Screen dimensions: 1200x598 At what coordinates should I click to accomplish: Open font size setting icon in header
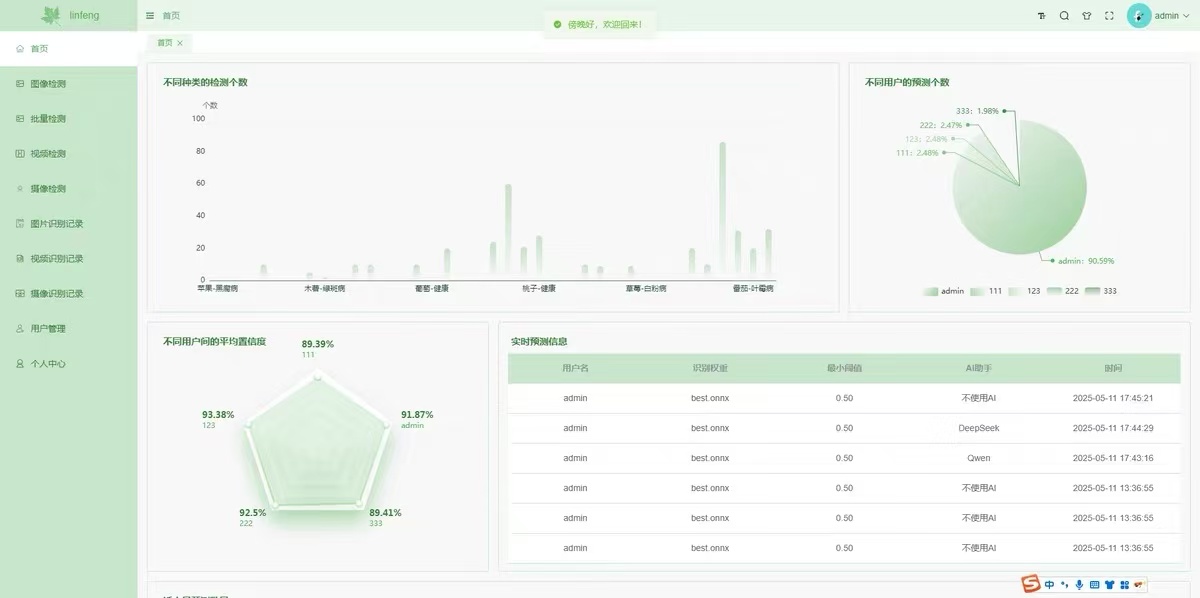coord(1041,16)
